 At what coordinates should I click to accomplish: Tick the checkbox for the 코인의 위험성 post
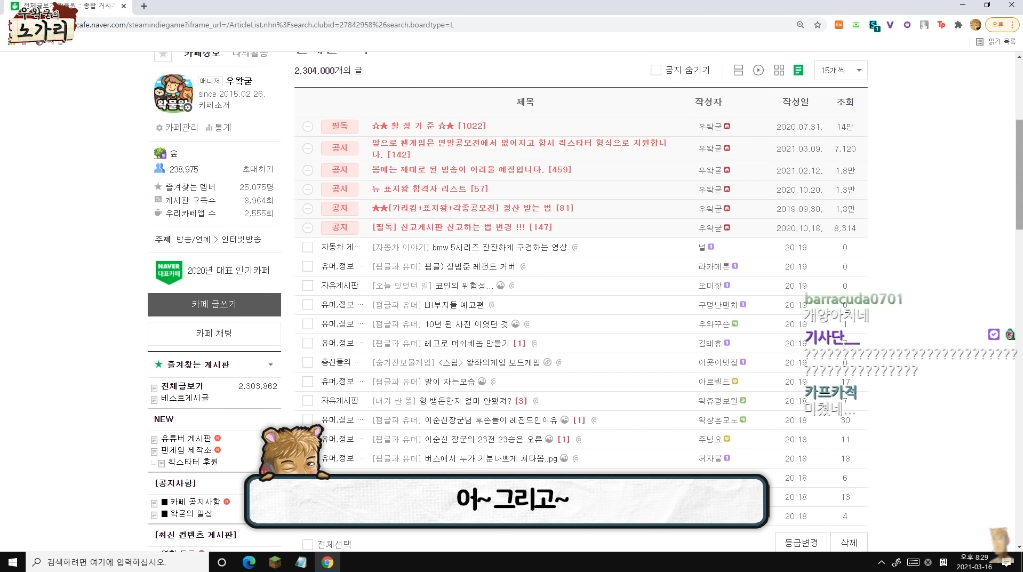tap(307, 286)
